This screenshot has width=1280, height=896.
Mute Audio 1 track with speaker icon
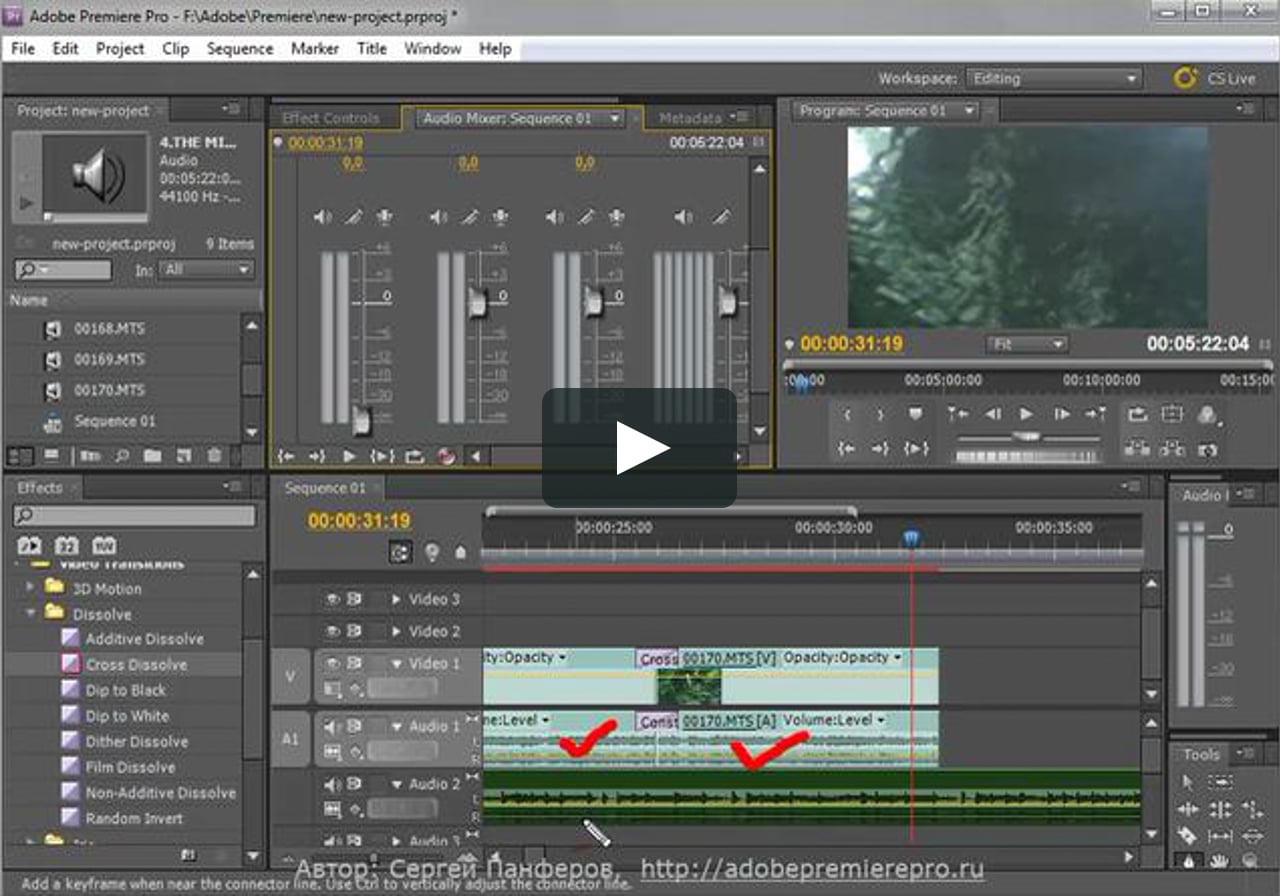click(x=333, y=726)
